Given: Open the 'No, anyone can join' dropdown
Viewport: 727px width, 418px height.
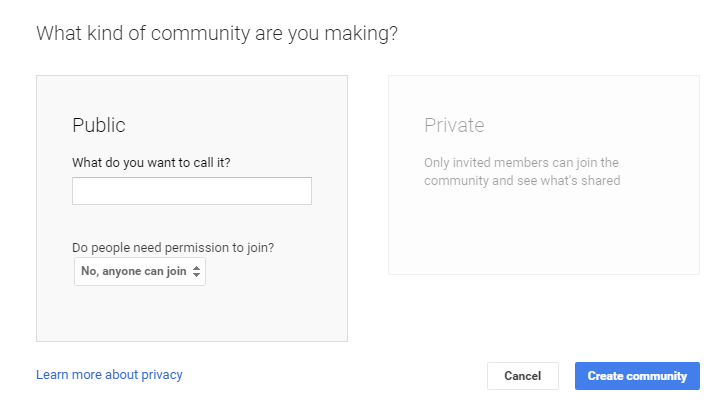Looking at the screenshot, I should coord(139,271).
